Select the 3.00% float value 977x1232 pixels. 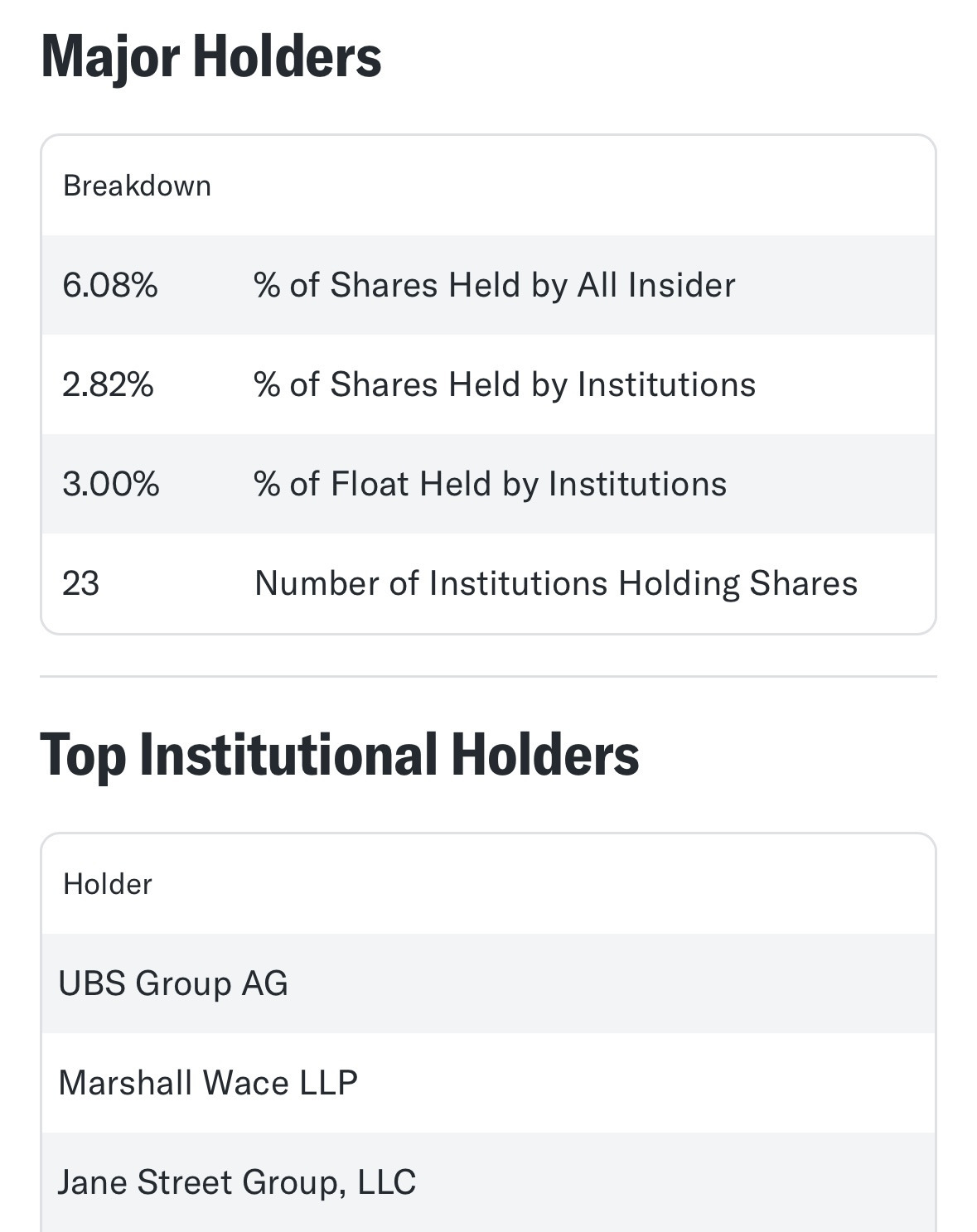(111, 484)
